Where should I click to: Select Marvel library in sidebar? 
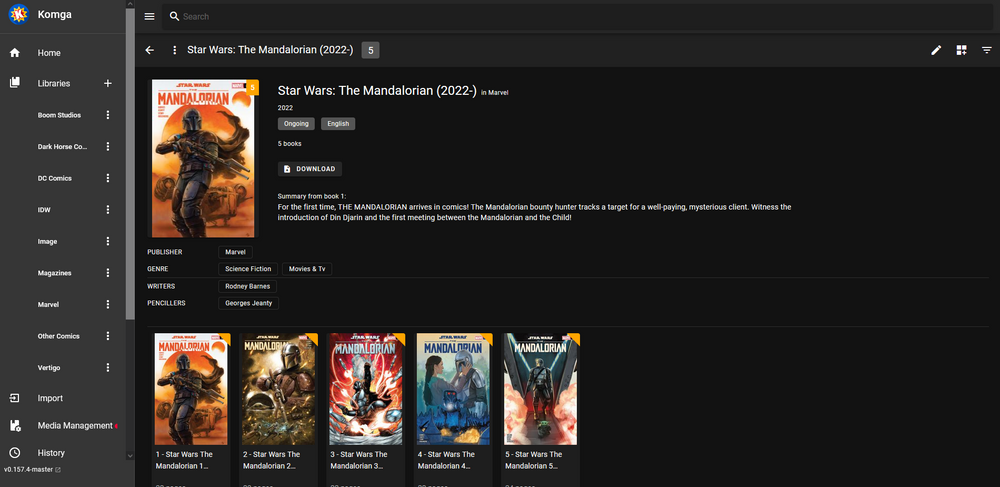click(x=48, y=304)
